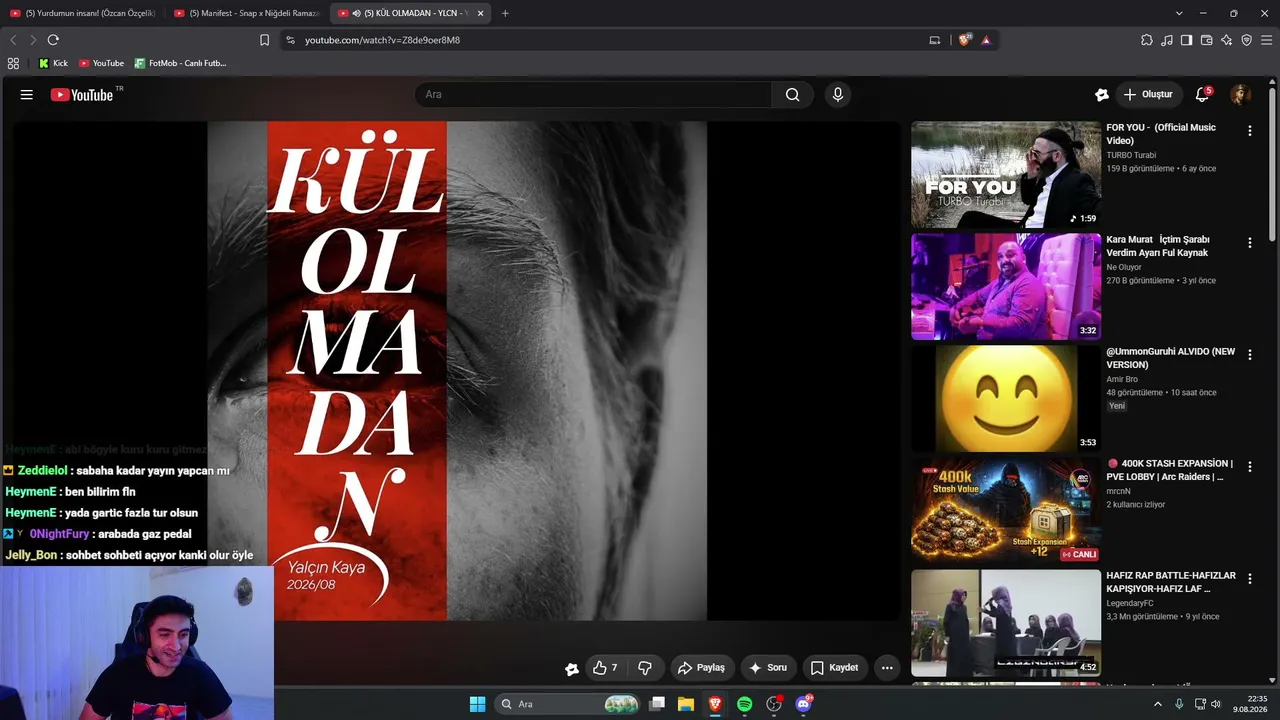1280x720 pixels.
Task: Open the playlist music note icon
Action: (1167, 40)
